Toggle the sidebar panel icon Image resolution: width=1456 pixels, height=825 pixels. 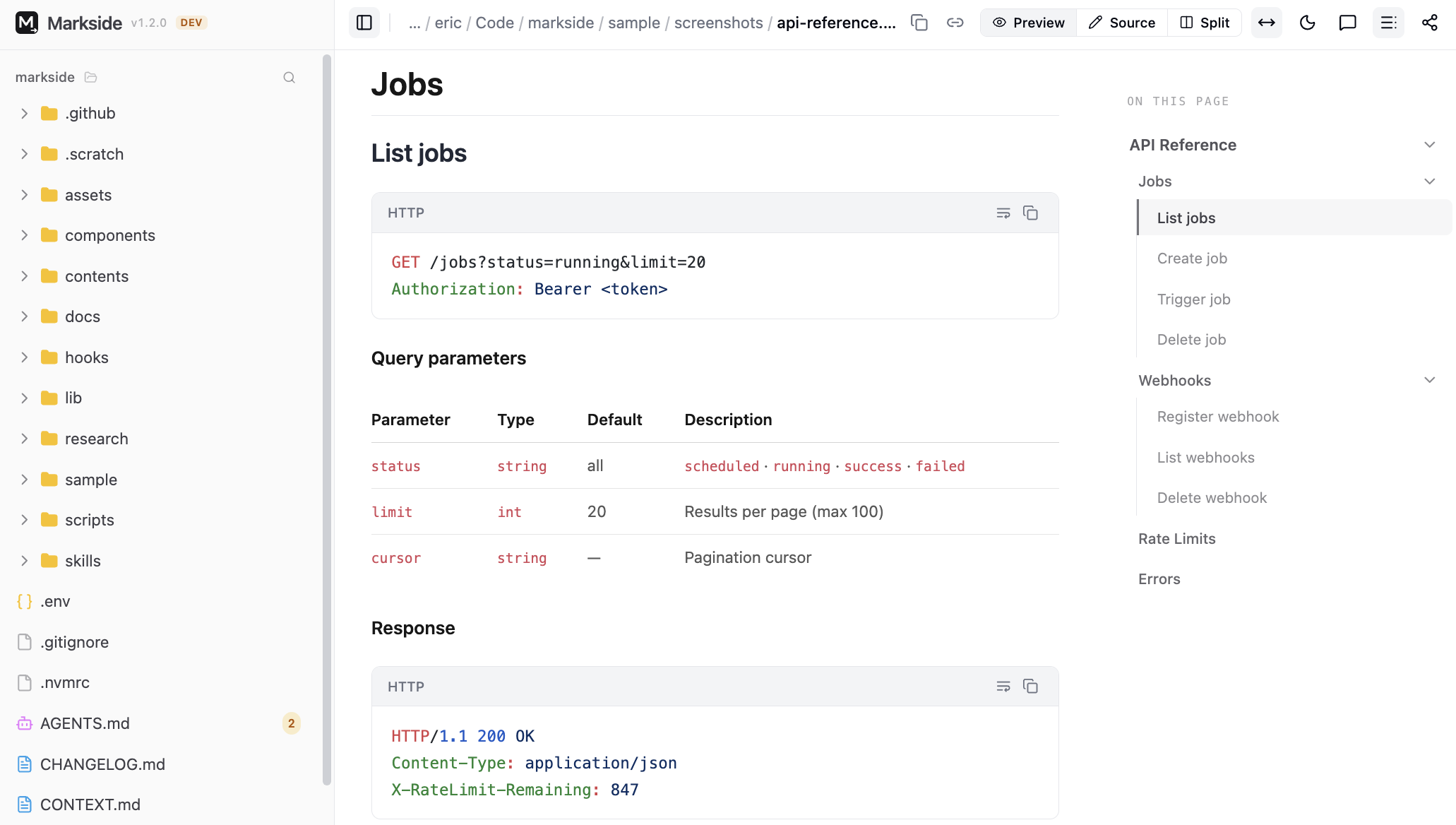[x=364, y=23]
